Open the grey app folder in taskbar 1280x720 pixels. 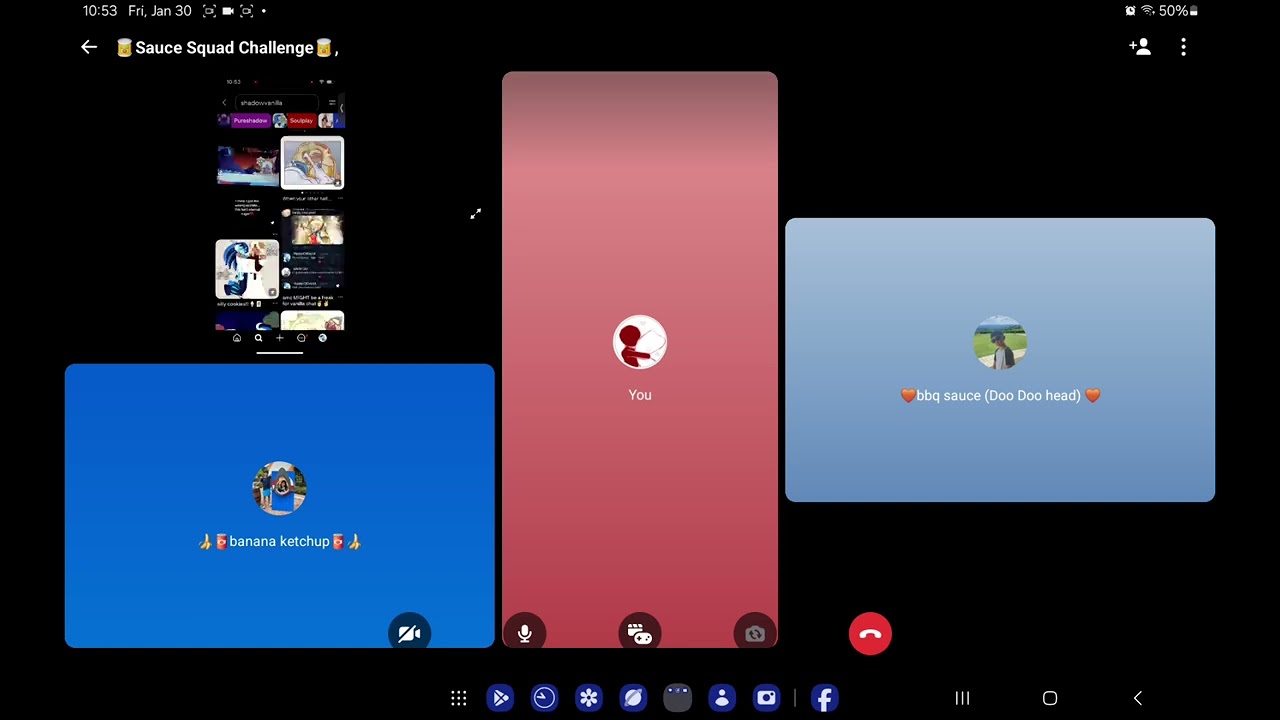[x=678, y=698]
